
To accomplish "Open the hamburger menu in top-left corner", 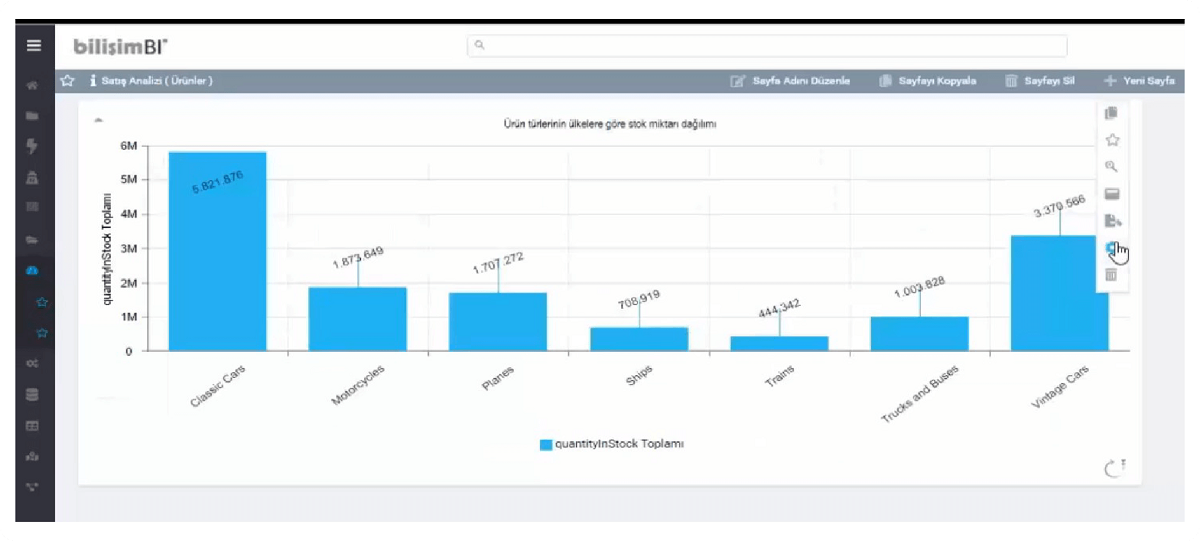I will 34,46.
